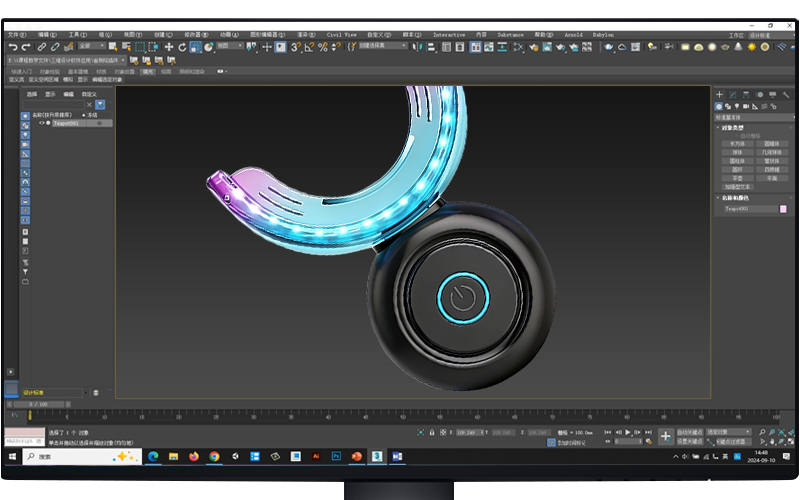The width and height of the screenshot is (800, 500).
Task: Open the Arnold menu
Action: tap(573, 34)
